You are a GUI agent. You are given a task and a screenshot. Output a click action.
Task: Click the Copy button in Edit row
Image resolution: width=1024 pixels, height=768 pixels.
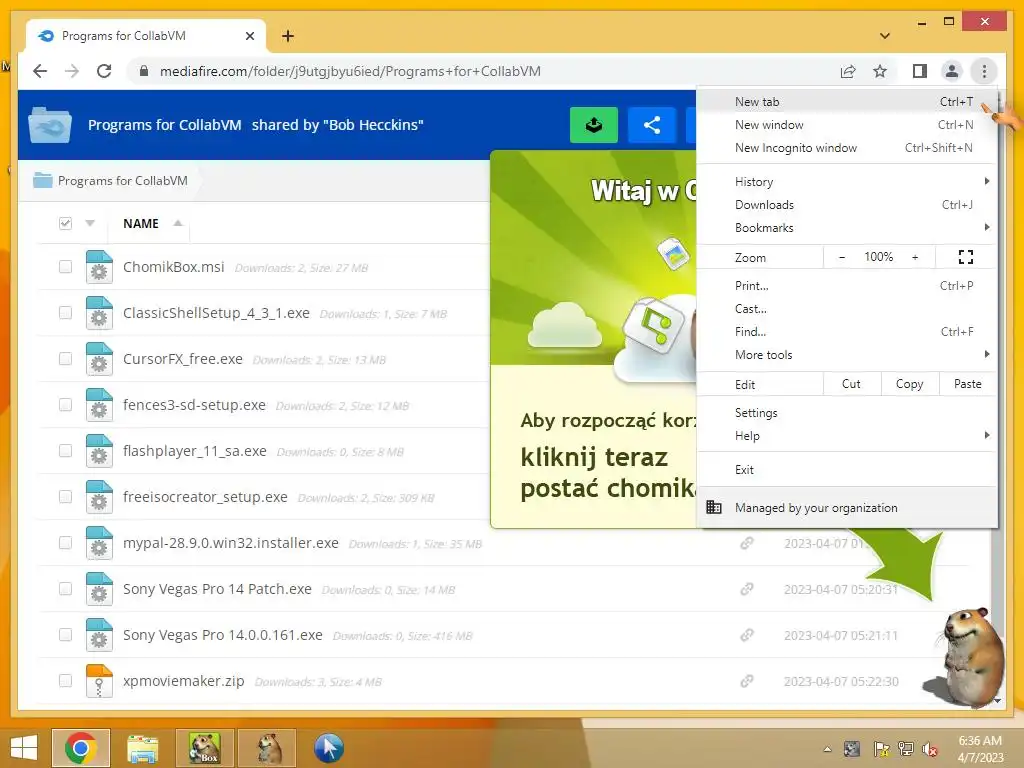tap(910, 384)
